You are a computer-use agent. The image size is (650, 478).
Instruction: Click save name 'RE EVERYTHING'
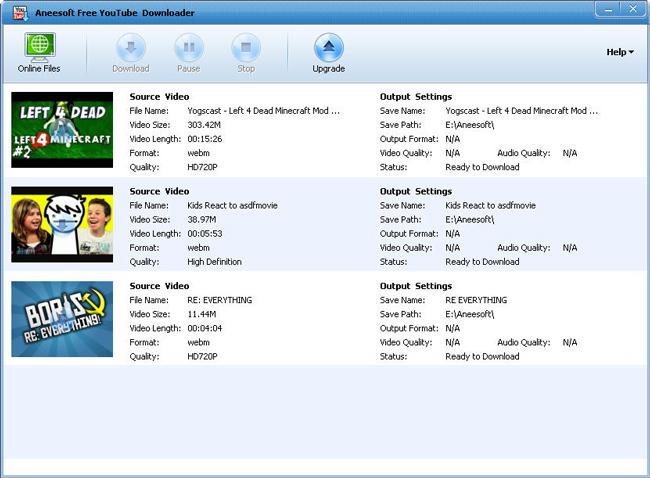pos(476,300)
